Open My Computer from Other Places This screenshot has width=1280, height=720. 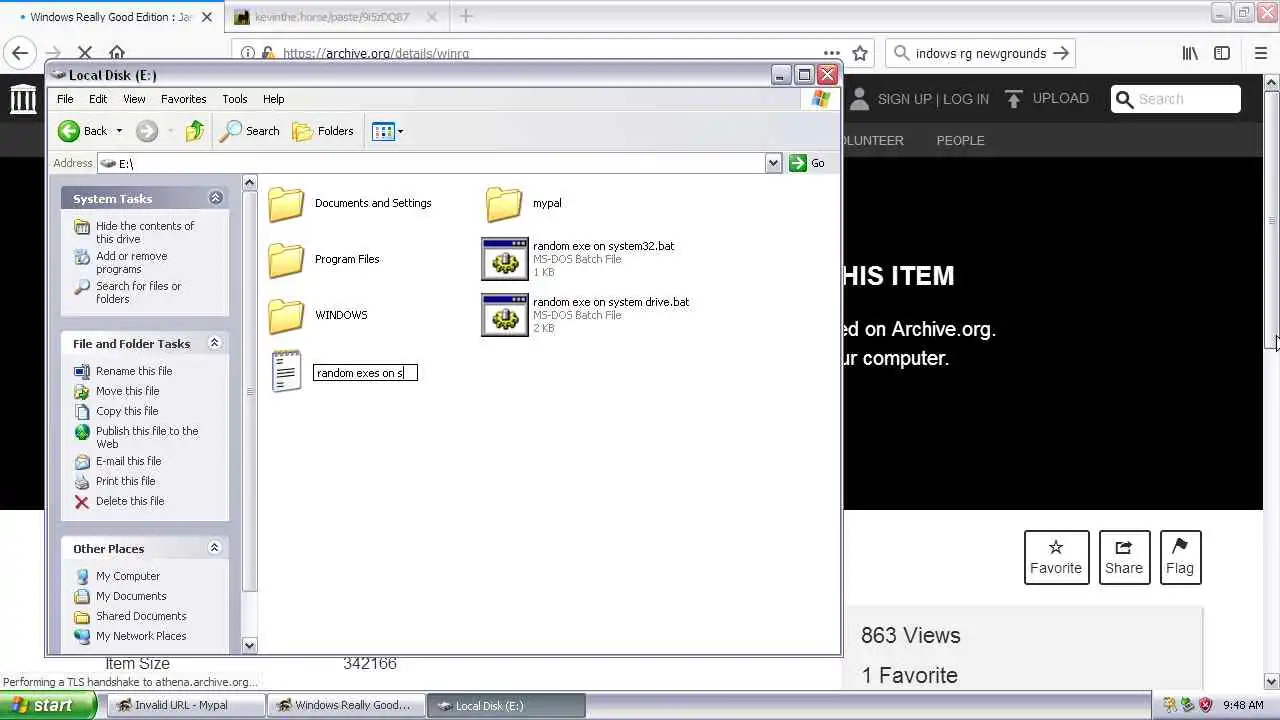127,576
